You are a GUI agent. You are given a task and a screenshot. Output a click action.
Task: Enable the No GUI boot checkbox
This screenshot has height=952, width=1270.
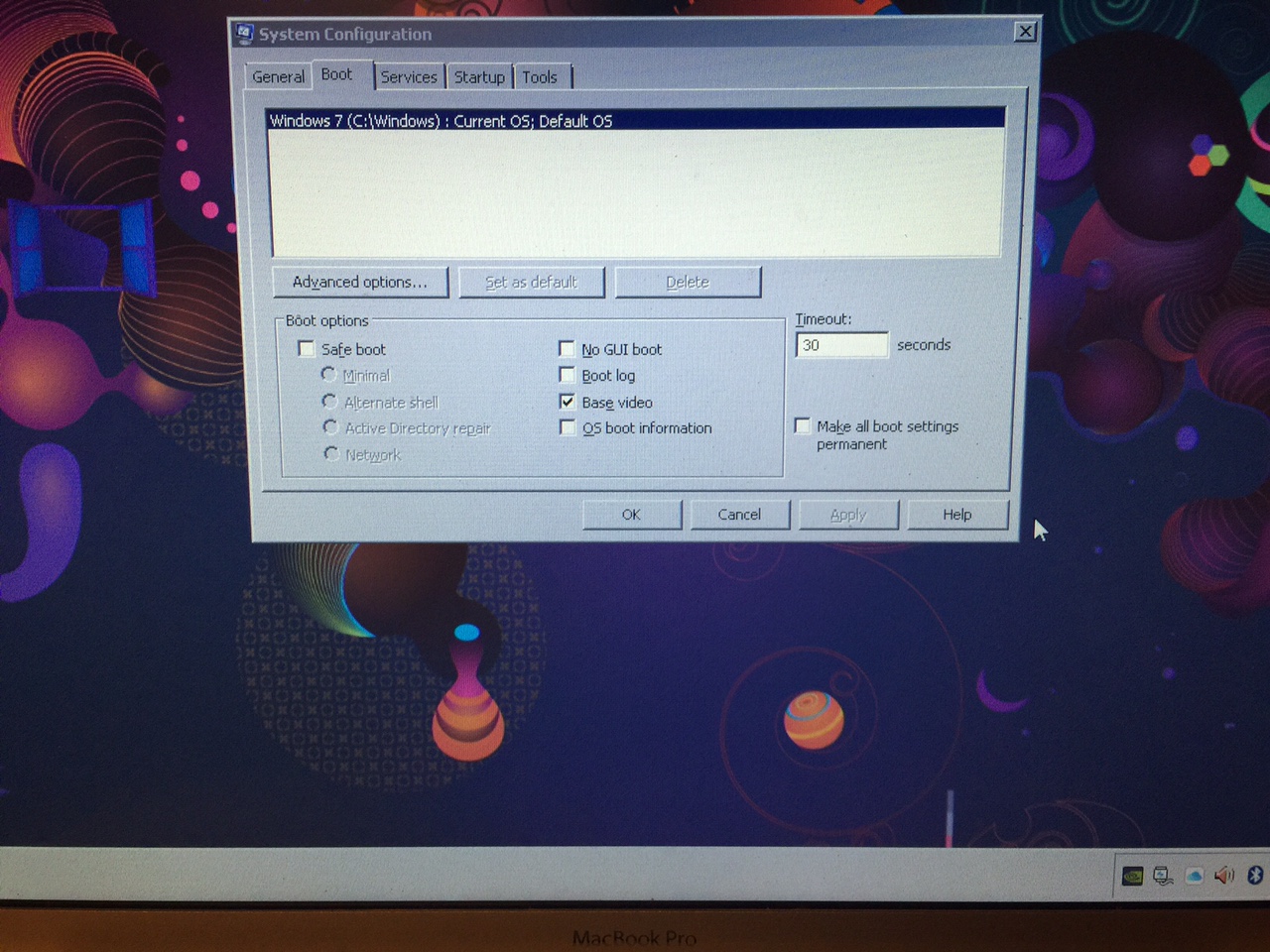click(x=567, y=348)
